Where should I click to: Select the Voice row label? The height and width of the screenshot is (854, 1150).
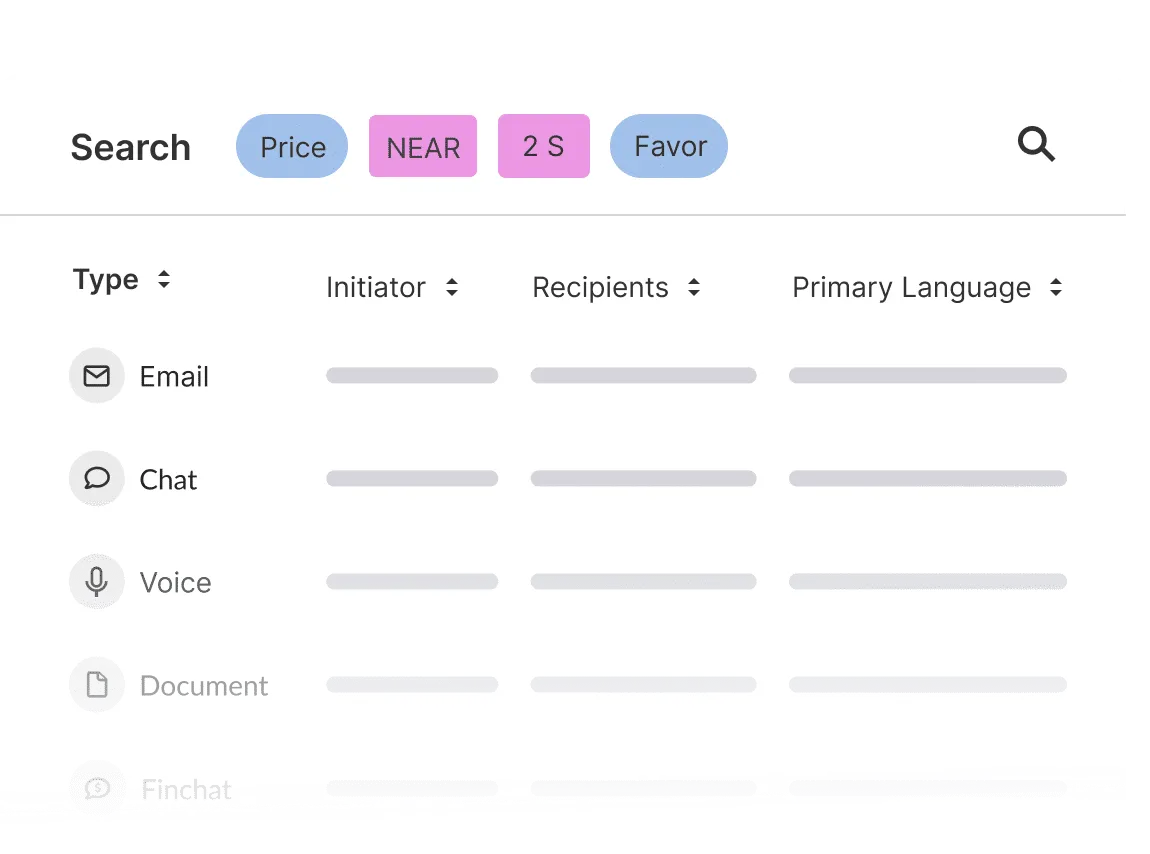(175, 583)
